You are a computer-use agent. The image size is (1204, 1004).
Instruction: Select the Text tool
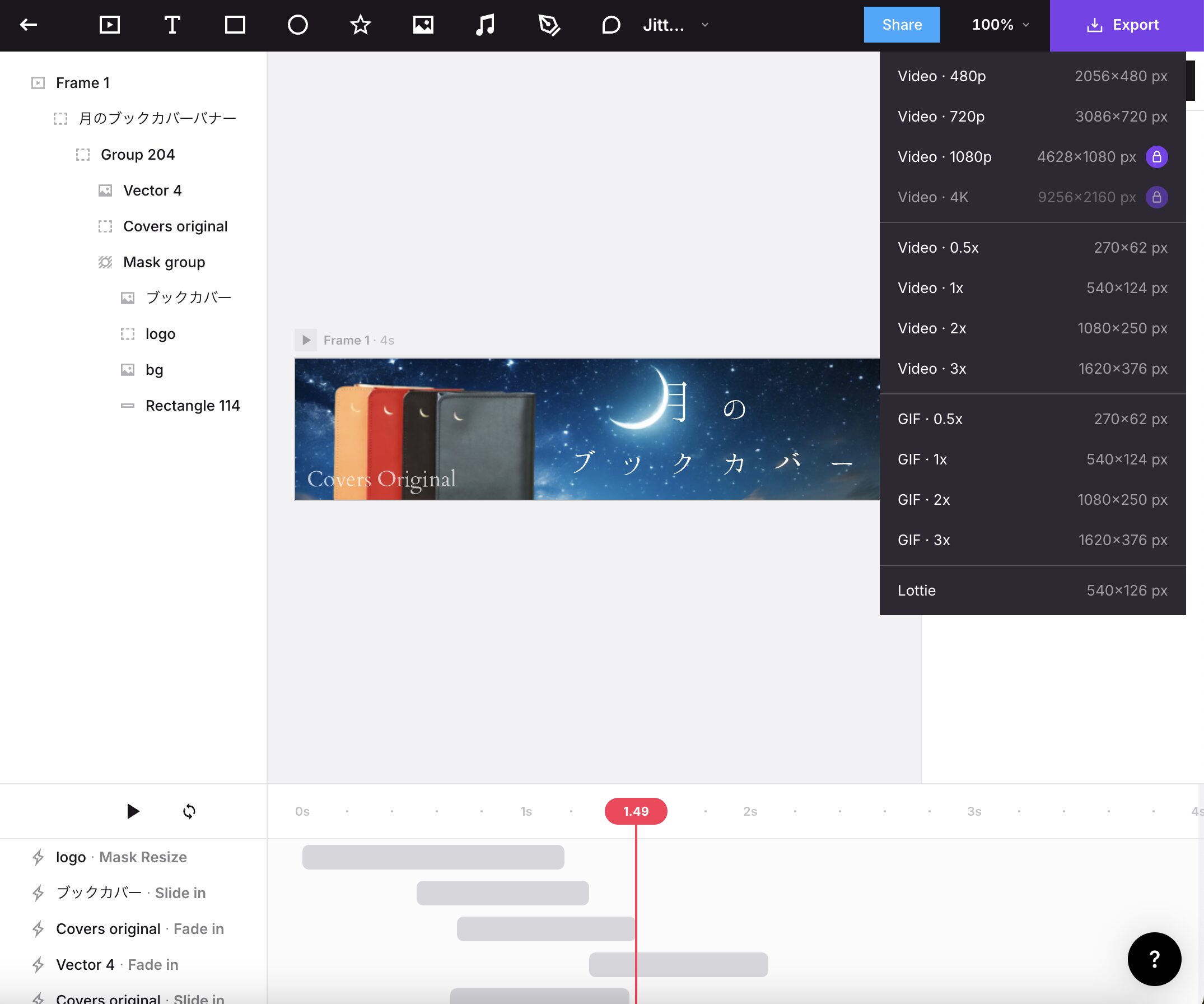point(172,25)
